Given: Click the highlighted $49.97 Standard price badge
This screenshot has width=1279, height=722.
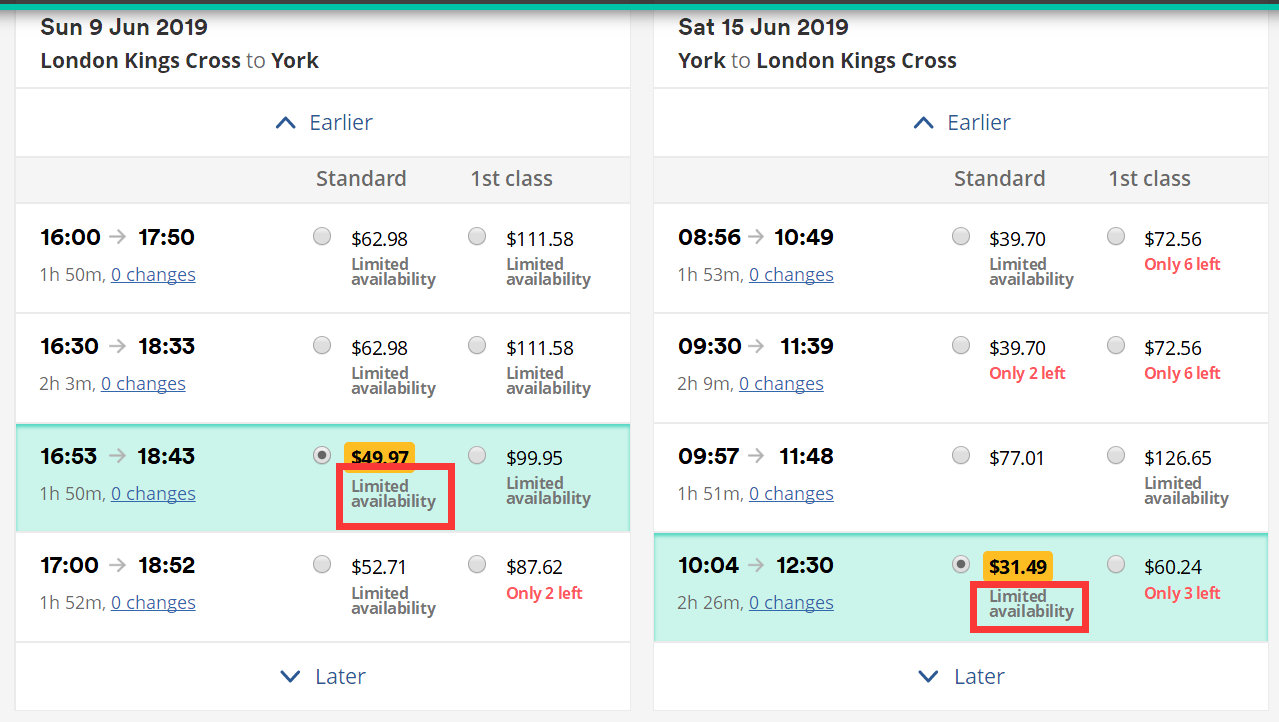Looking at the screenshot, I should point(379,457).
